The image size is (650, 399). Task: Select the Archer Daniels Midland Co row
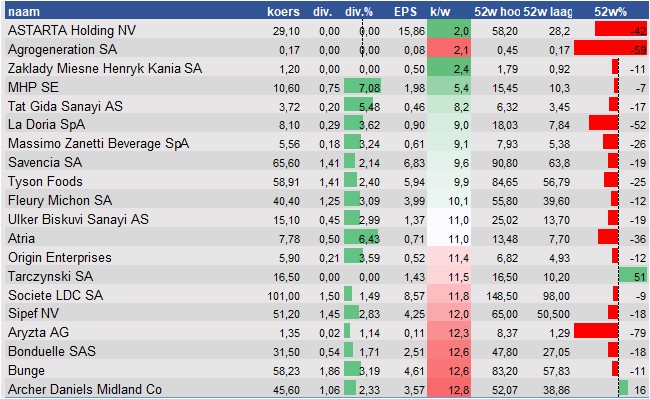[327, 389]
